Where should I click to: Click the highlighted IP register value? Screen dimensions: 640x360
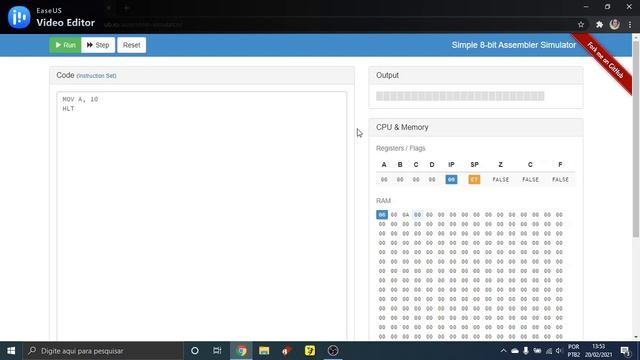(451, 180)
